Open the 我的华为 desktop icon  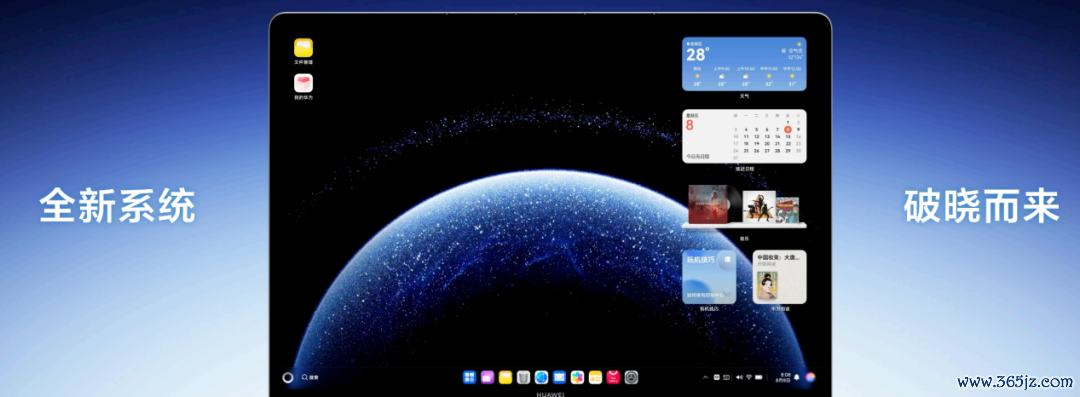303,83
